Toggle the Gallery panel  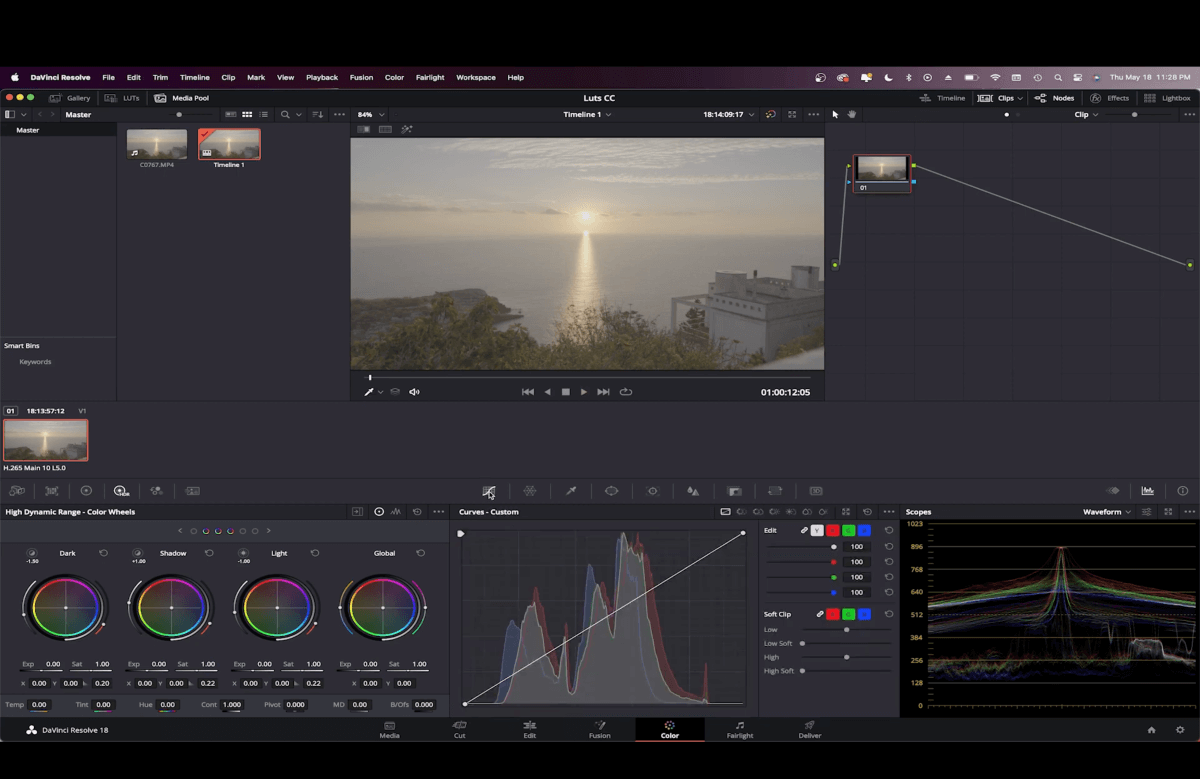(70, 98)
